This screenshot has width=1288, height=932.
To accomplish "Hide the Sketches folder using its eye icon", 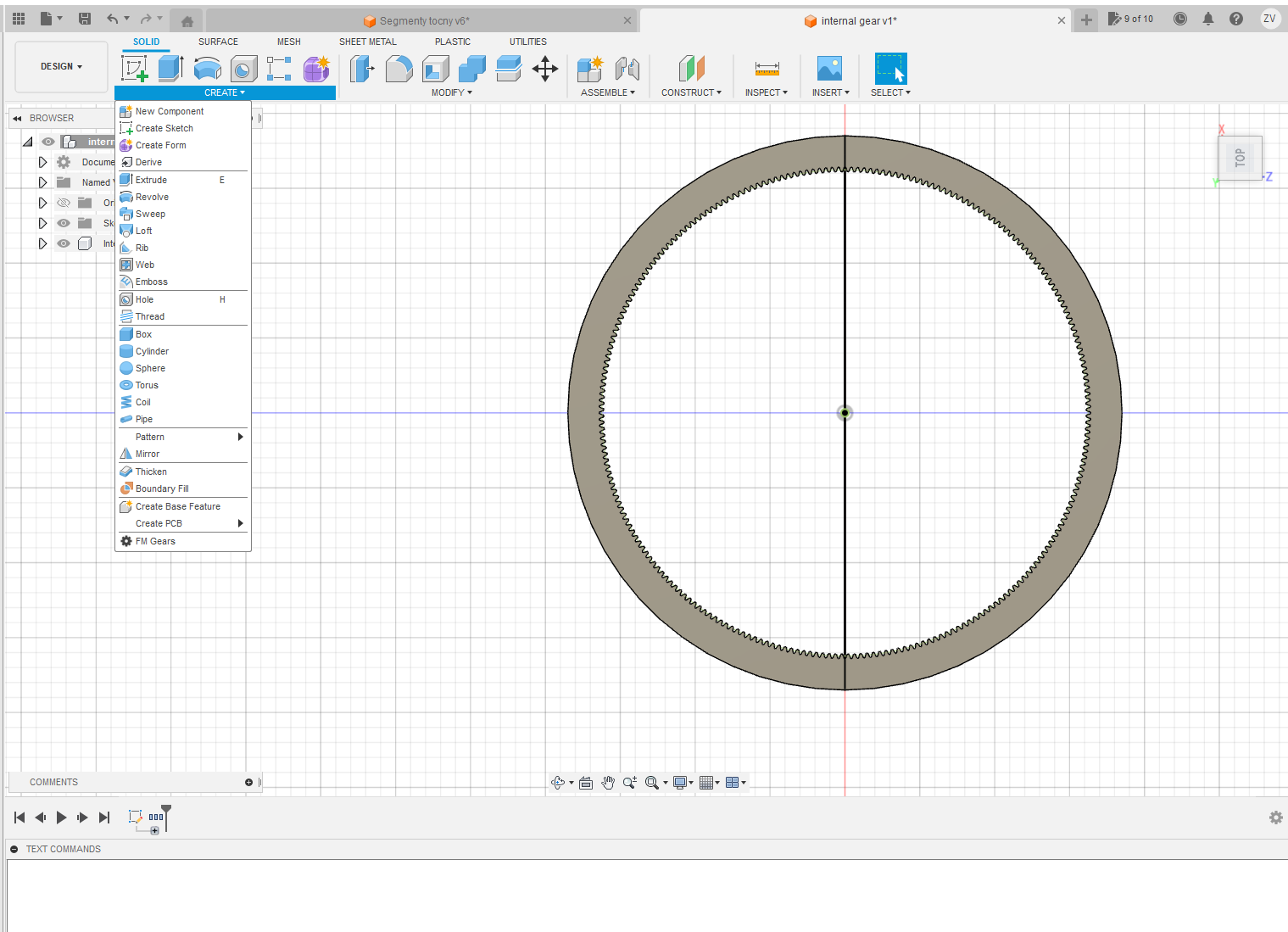I will 64,223.
